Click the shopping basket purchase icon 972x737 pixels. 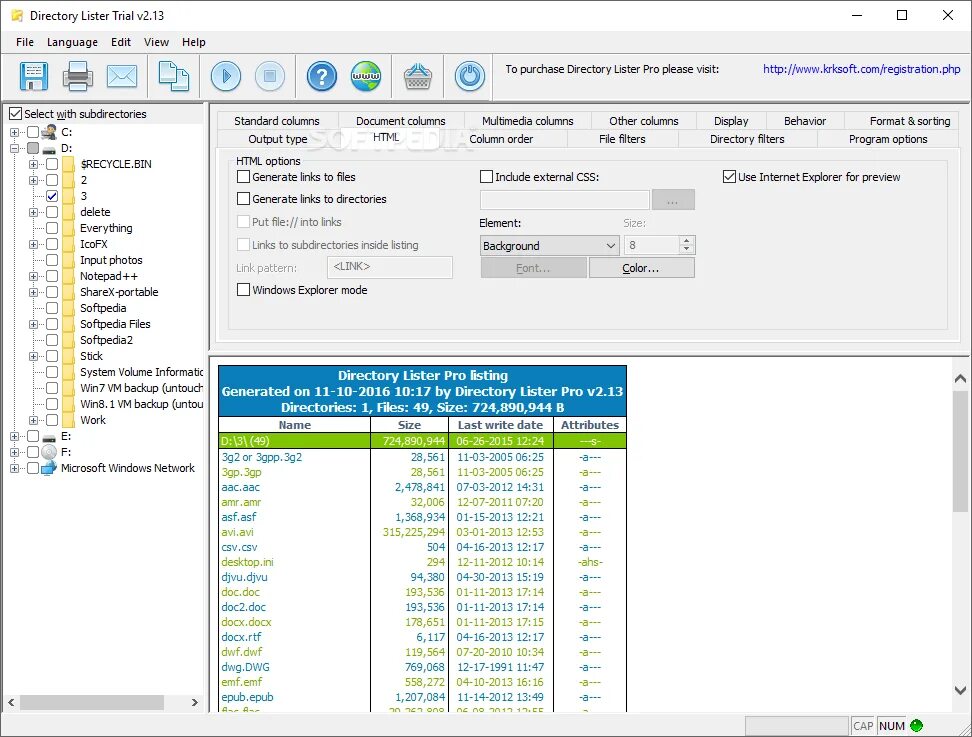(x=418, y=76)
